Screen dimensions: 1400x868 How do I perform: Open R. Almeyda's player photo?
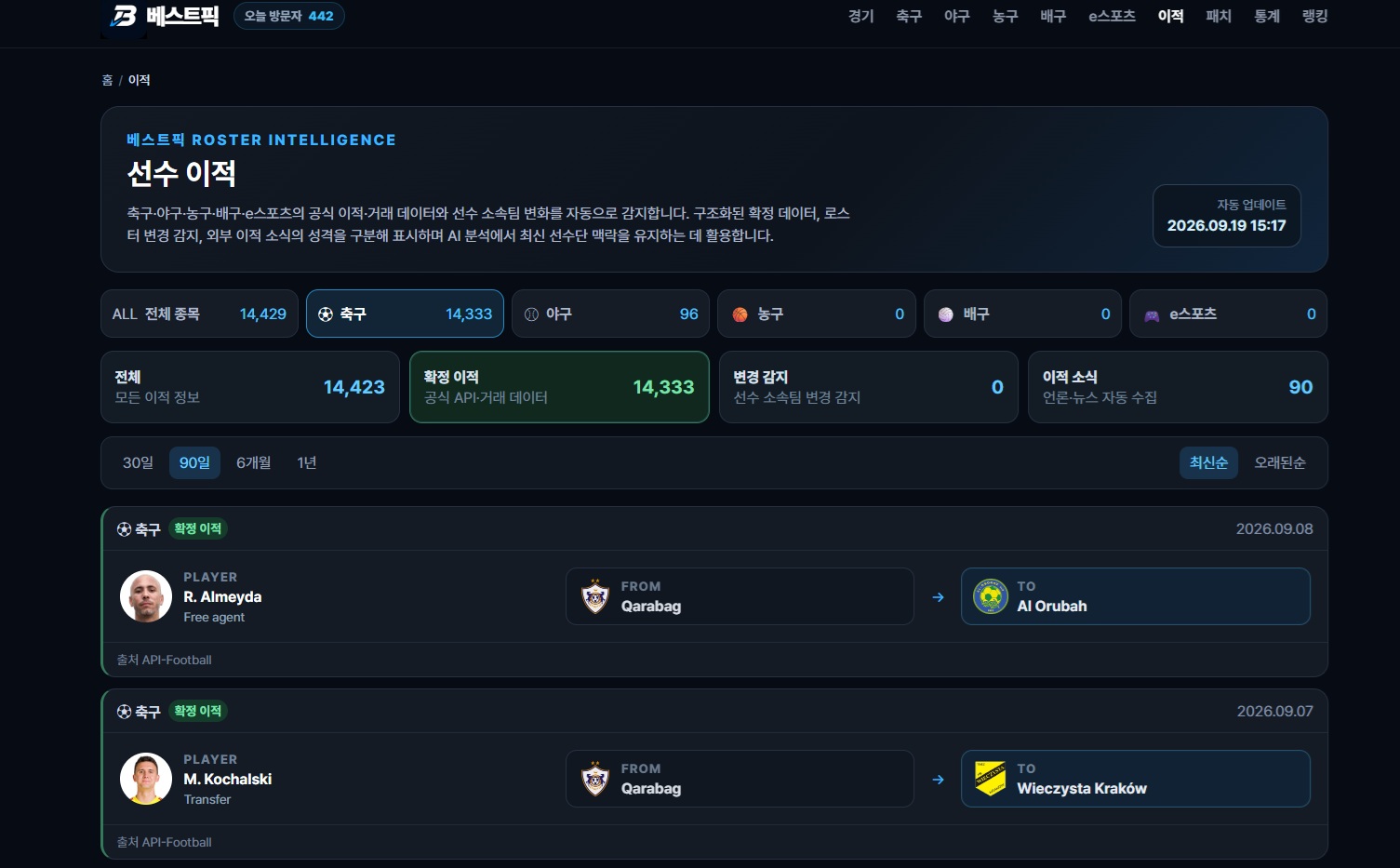[x=146, y=596]
